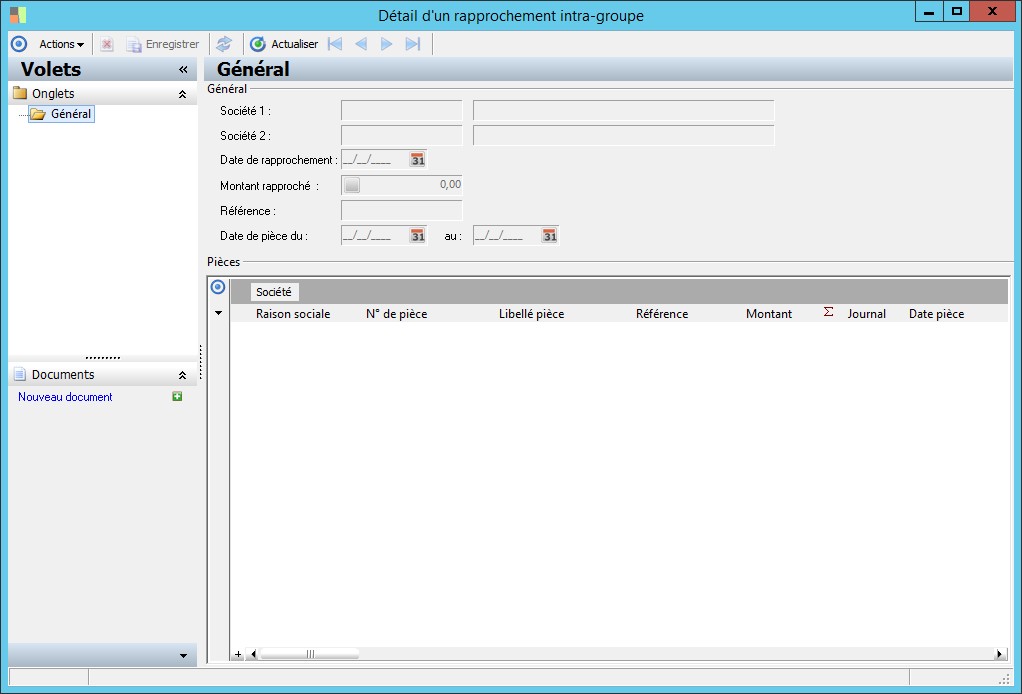This screenshot has height=694, width=1022.
Task: Go to previous record arrow
Action: pos(361,44)
